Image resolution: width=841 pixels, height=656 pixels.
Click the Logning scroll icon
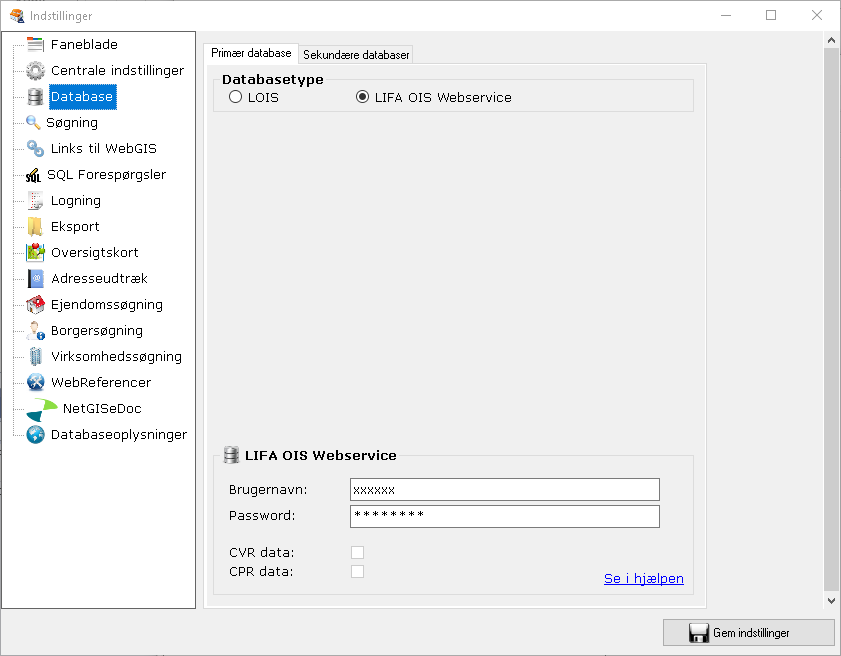pyautogui.click(x=35, y=200)
